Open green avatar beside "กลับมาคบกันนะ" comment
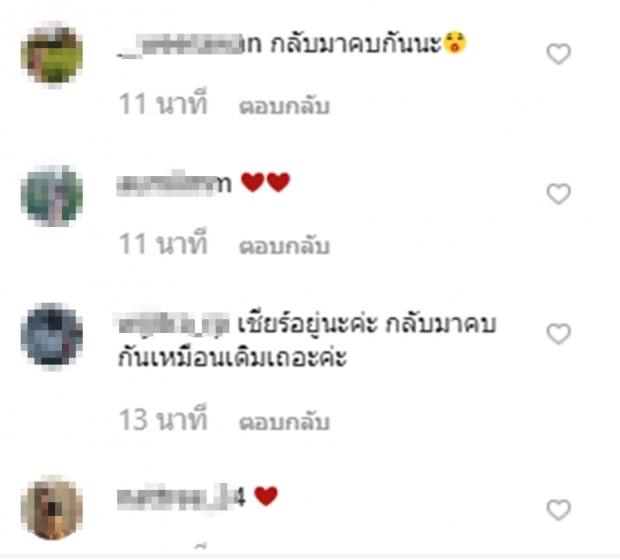This screenshot has height=560, width=620. click(x=52, y=54)
